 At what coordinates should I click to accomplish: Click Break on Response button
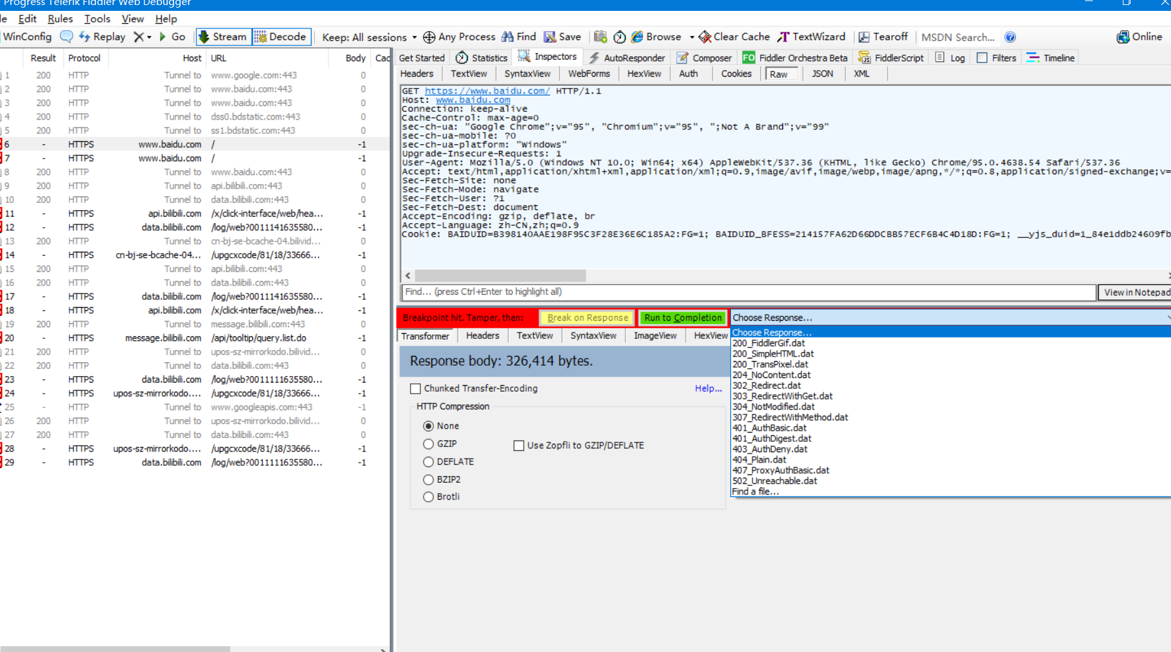(x=588, y=317)
